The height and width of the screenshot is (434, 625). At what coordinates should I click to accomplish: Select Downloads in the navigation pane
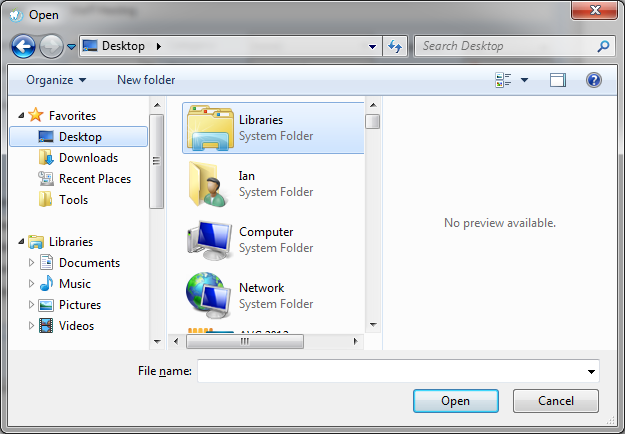click(88, 158)
